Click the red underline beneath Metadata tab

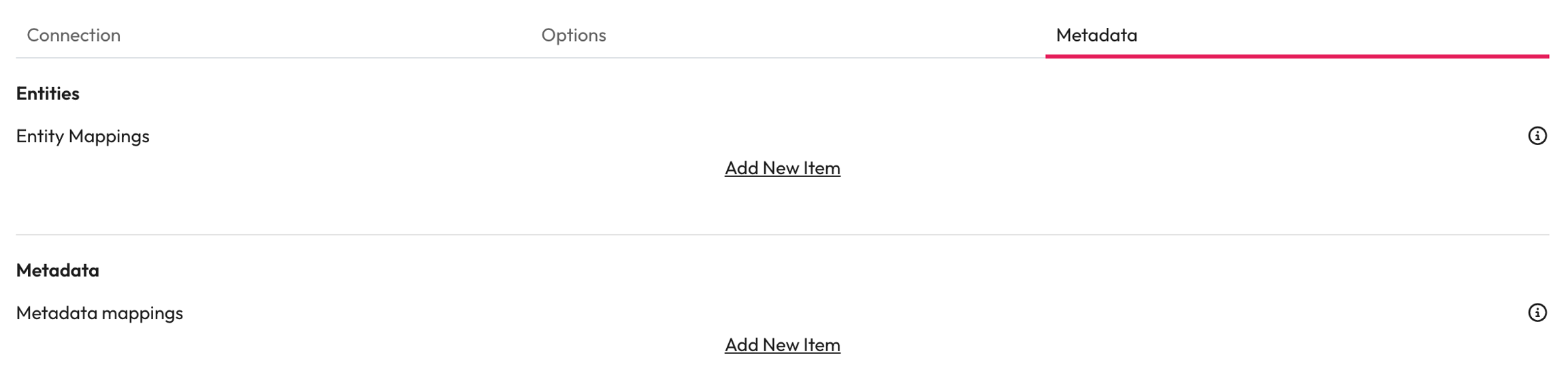tap(1296, 56)
